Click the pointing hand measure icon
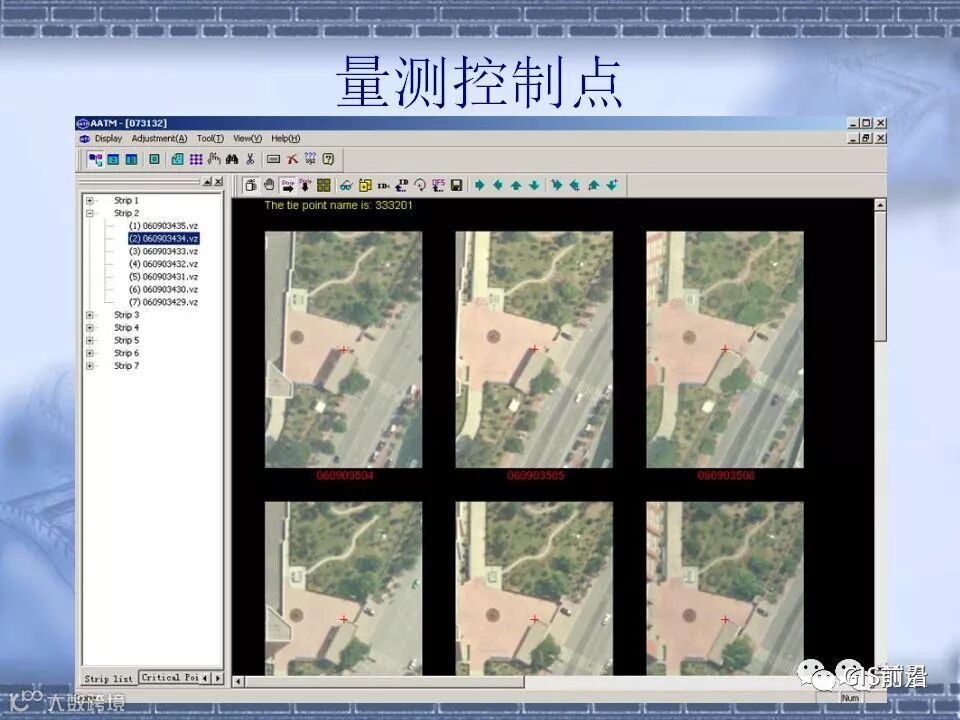Screen dimensions: 960x720 [214, 159]
